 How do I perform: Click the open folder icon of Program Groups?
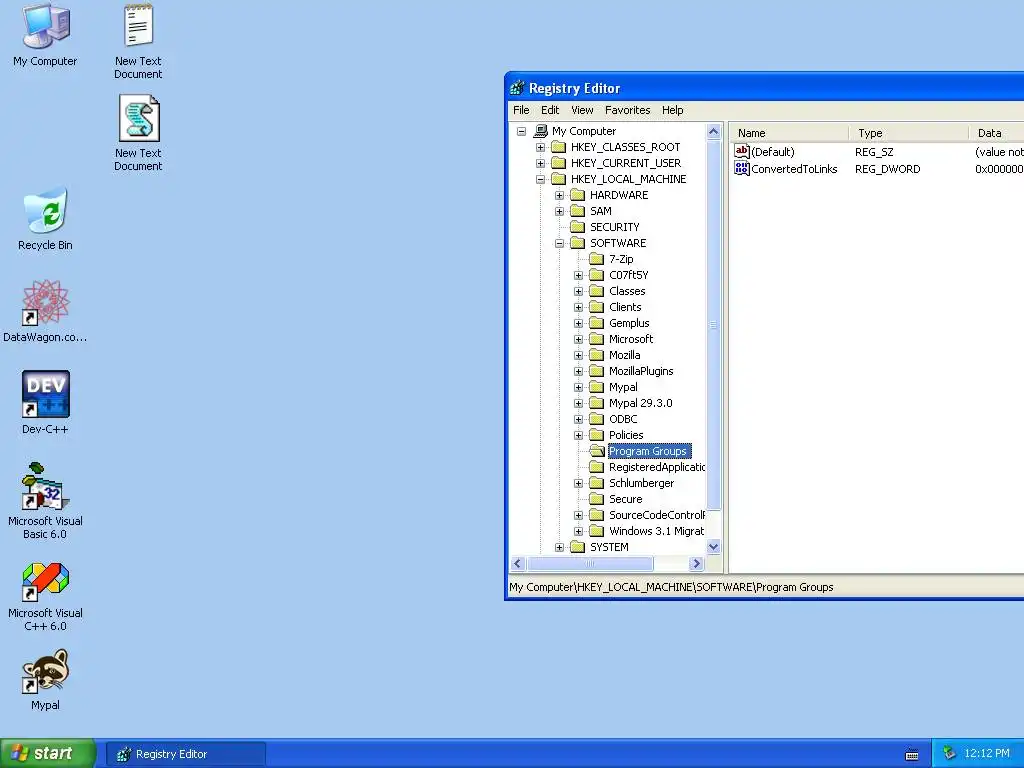point(596,451)
